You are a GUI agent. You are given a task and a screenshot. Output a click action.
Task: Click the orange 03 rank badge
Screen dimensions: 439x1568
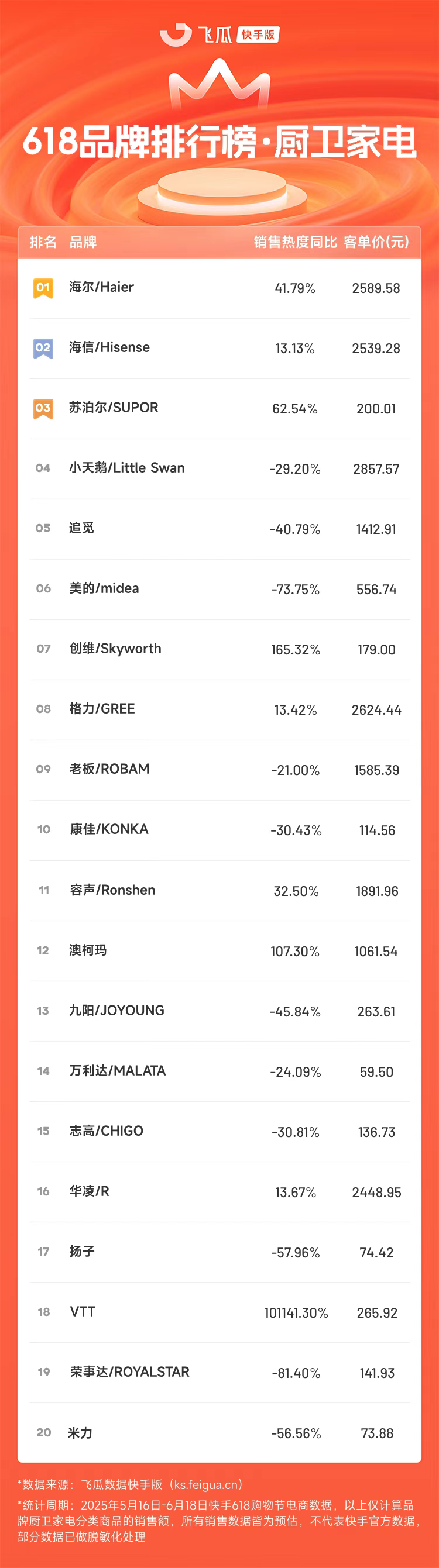coord(43,408)
